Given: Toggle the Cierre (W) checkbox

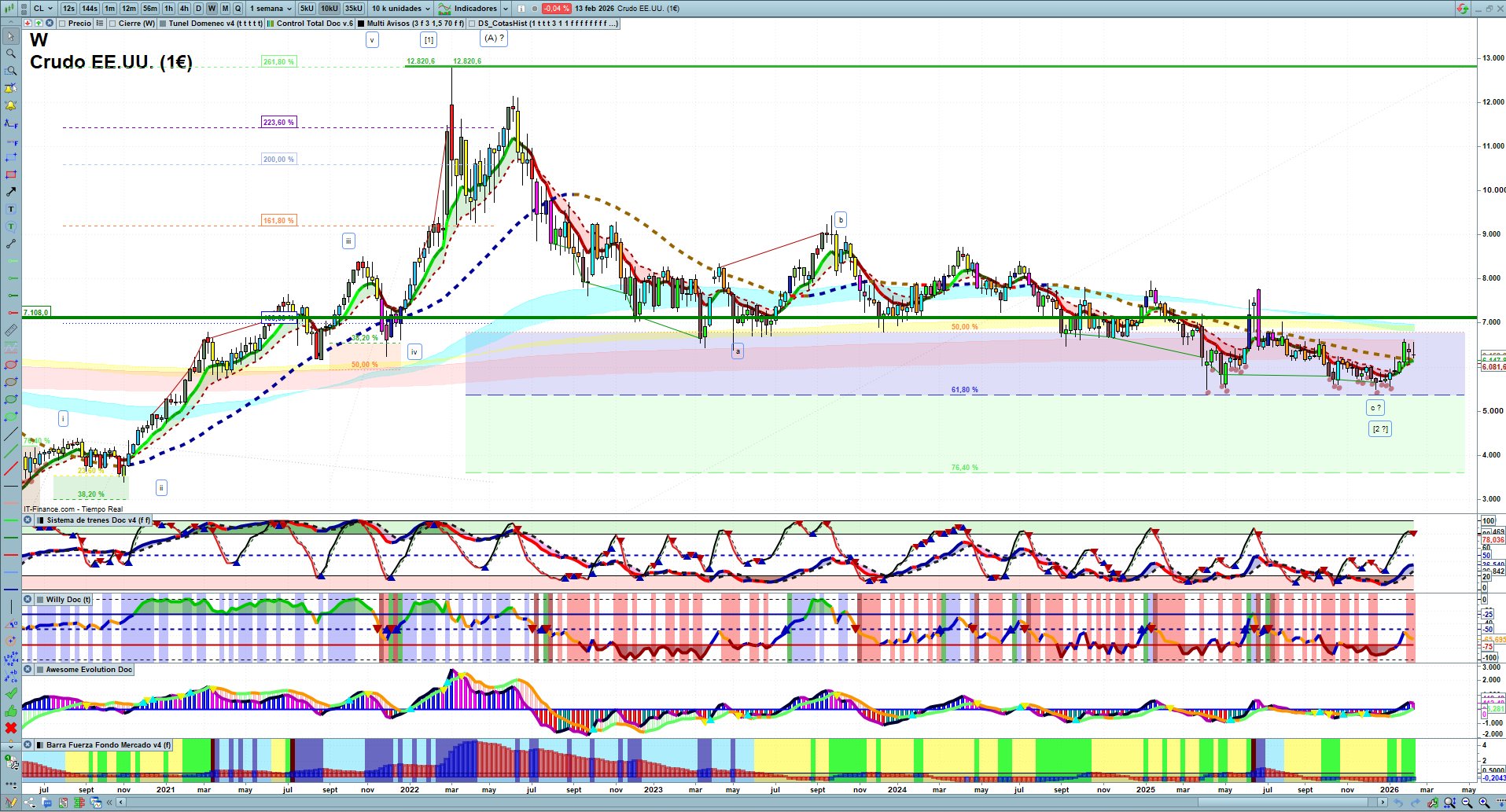Looking at the screenshot, I should tap(112, 24).
